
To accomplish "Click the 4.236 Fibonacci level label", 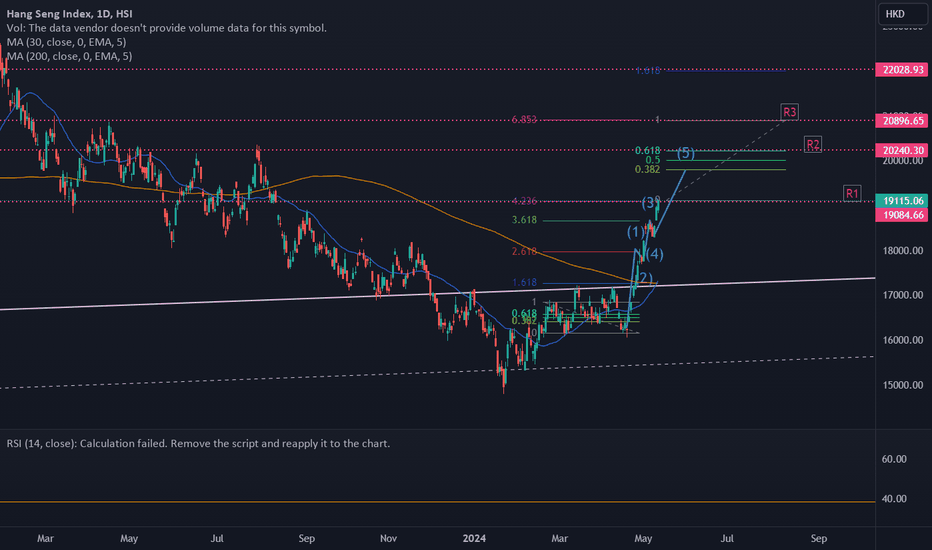I will [x=524, y=202].
